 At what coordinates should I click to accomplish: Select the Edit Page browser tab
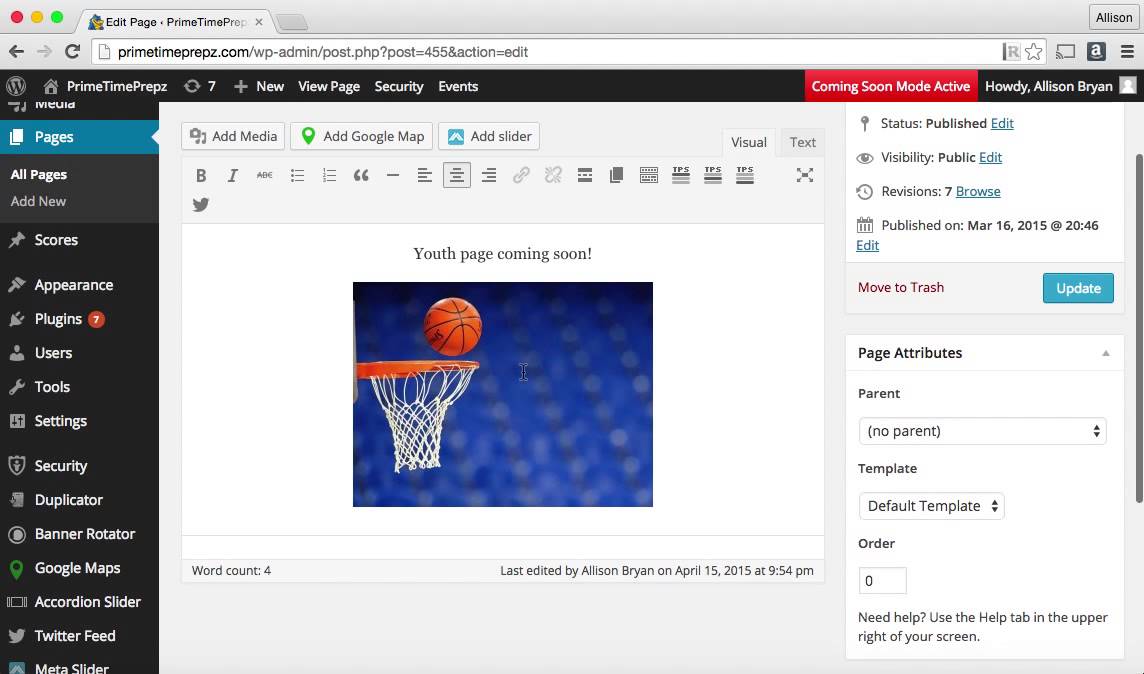tap(176, 22)
